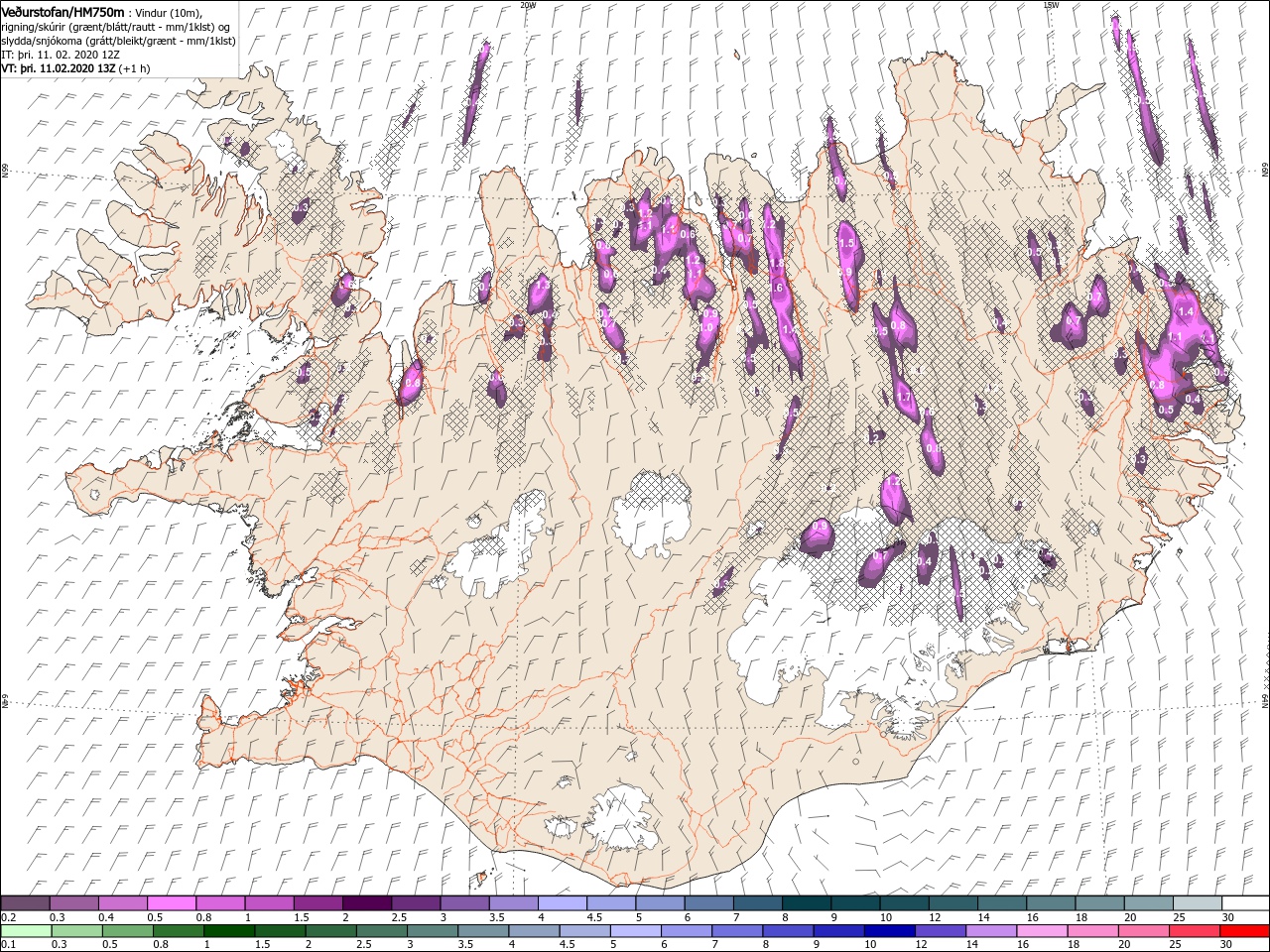Click upper legend swatch between 0.2 and 0.3
Viewport: 1270px width, 952px height.
[x=25, y=903]
